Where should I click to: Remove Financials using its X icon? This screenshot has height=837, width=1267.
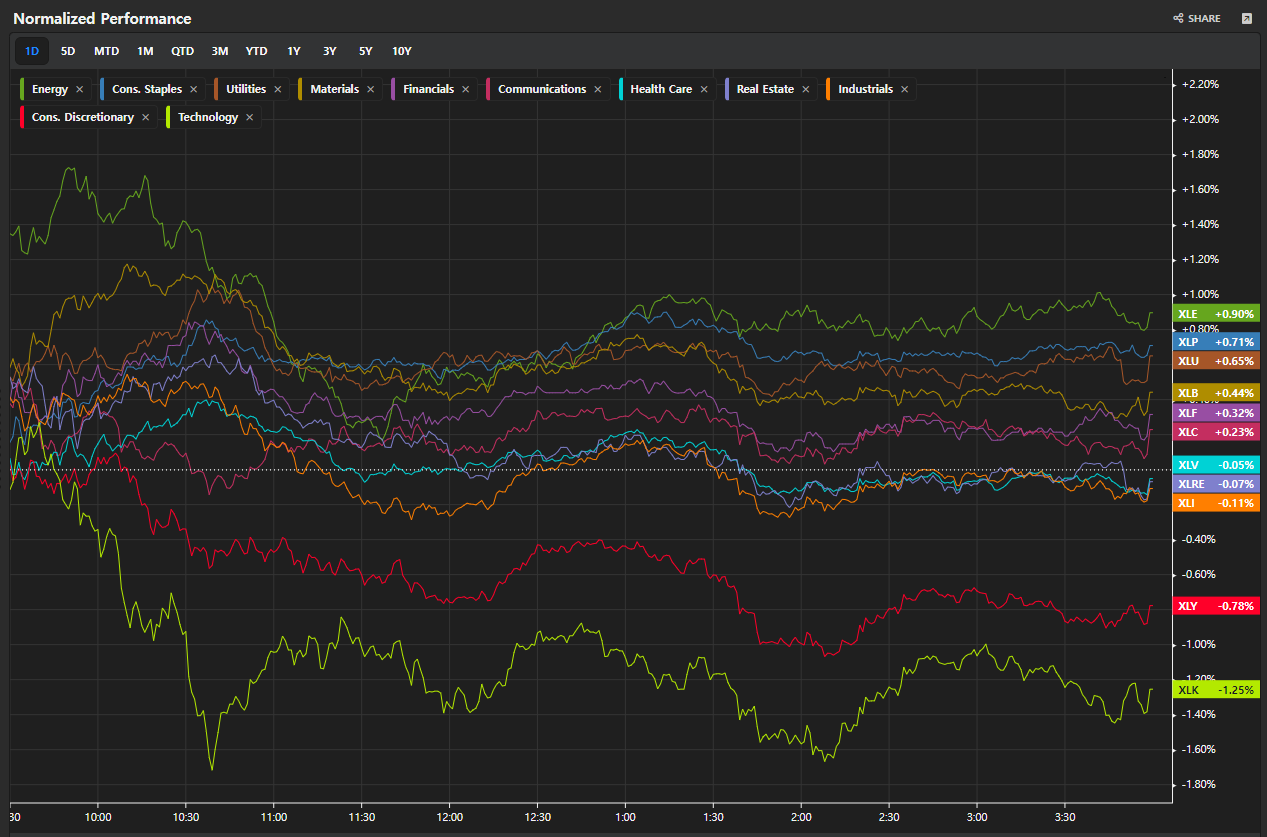point(466,89)
